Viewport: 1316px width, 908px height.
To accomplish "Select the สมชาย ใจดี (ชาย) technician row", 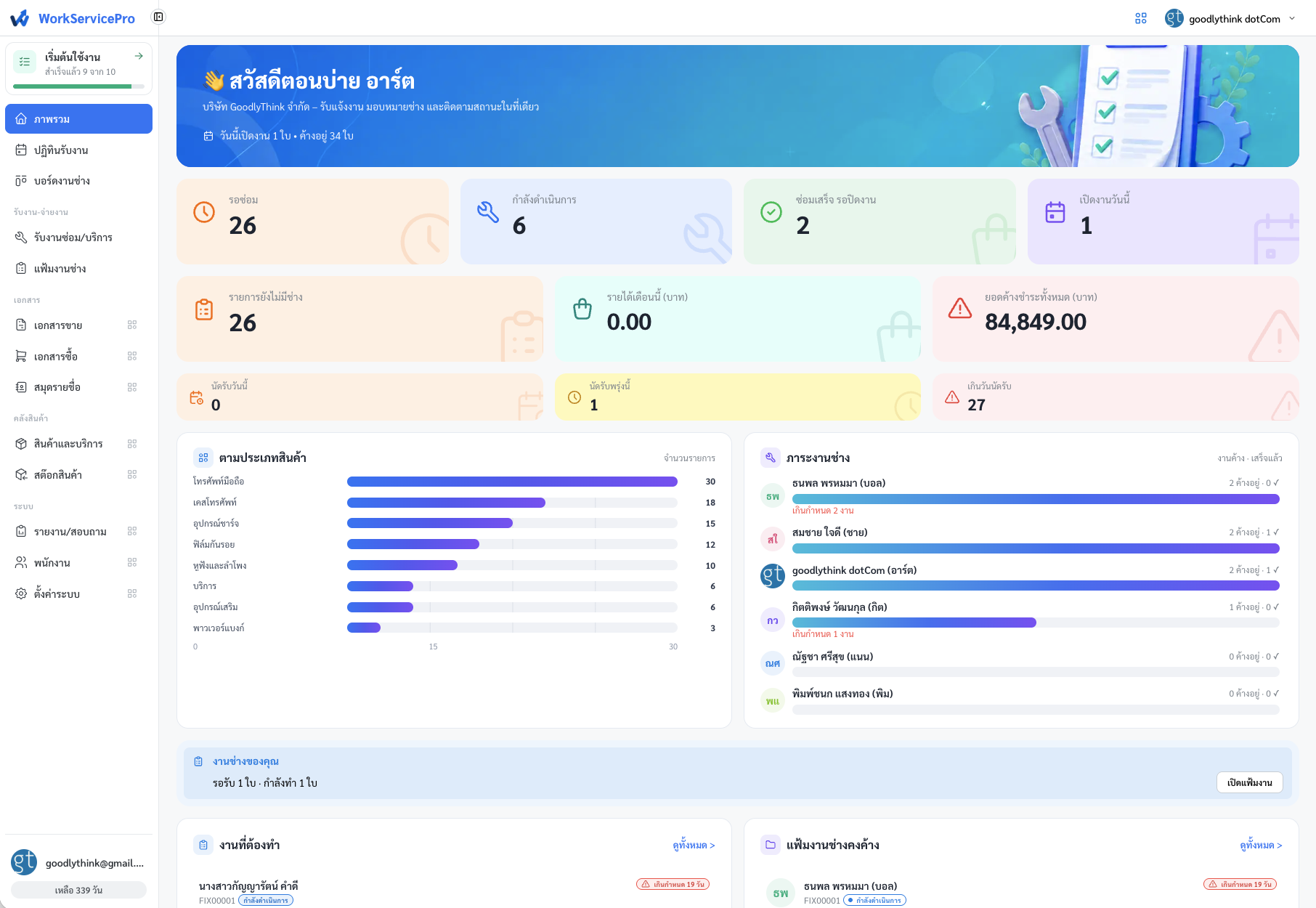I will point(1021,539).
